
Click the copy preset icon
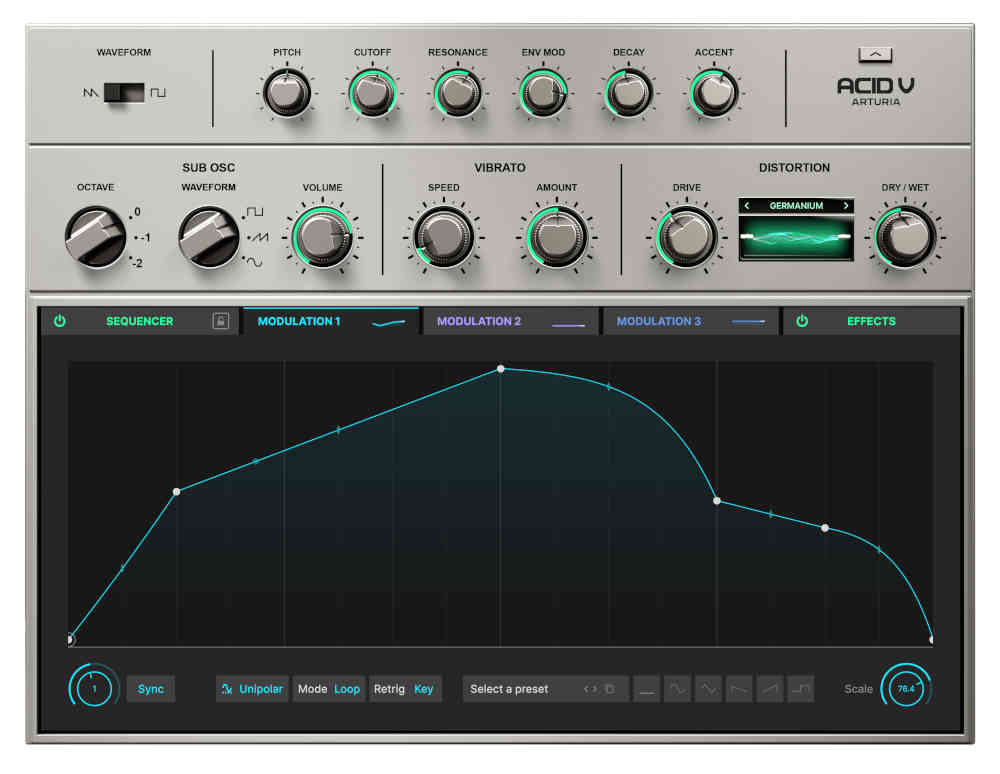pyautogui.click(x=609, y=689)
